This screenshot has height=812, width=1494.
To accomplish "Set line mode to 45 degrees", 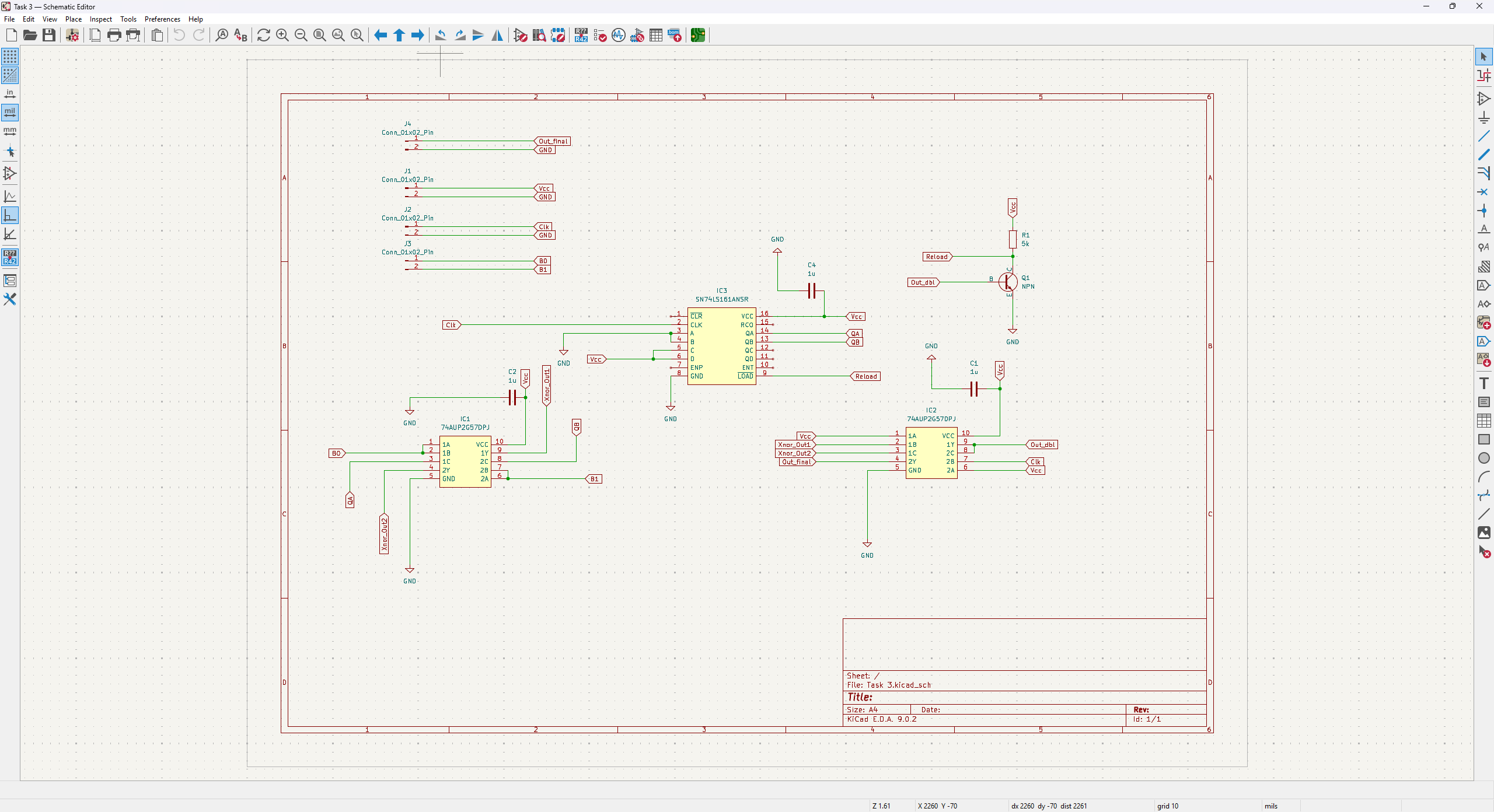I will tap(10, 234).
